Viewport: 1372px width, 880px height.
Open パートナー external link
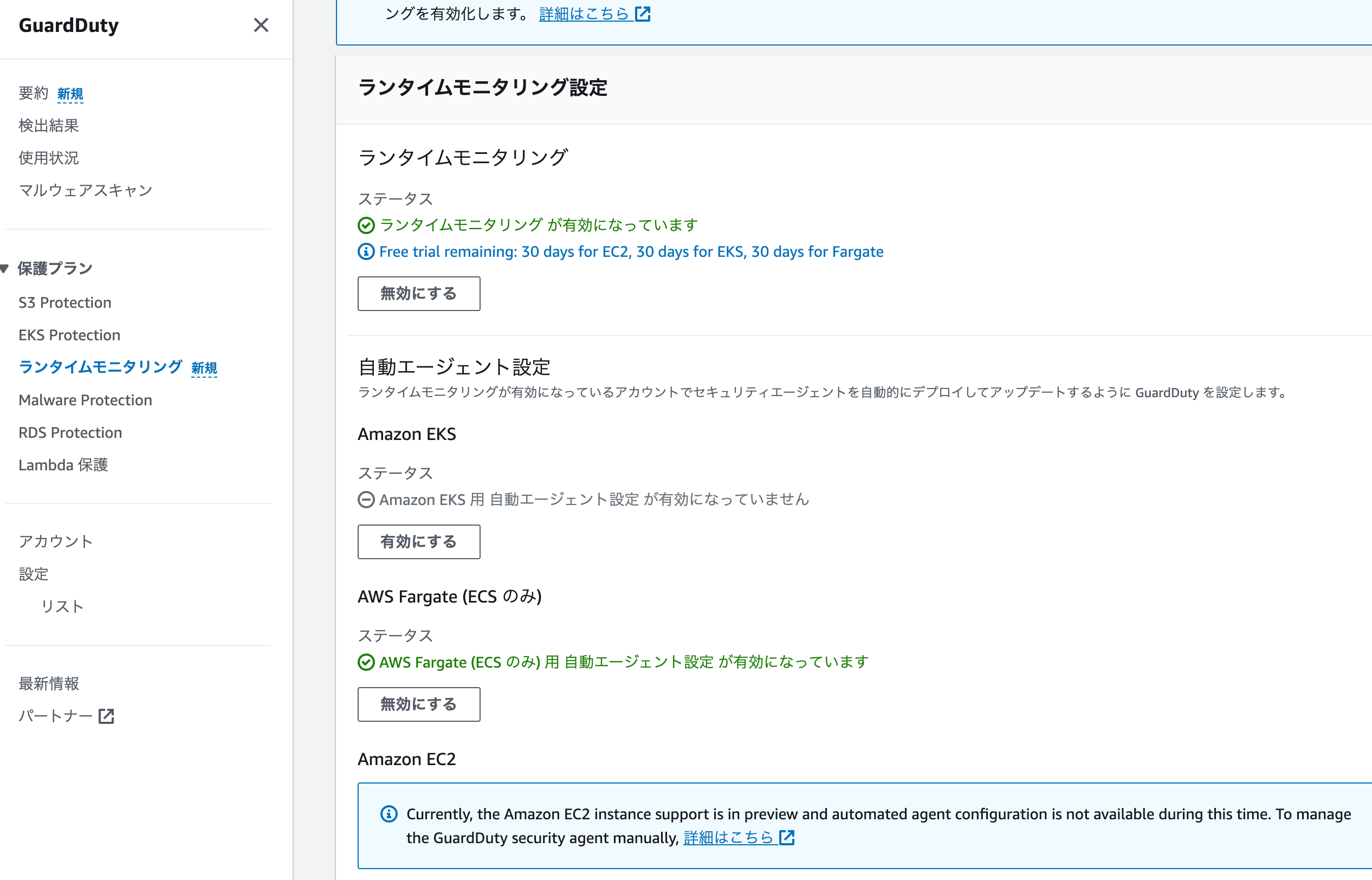56,715
